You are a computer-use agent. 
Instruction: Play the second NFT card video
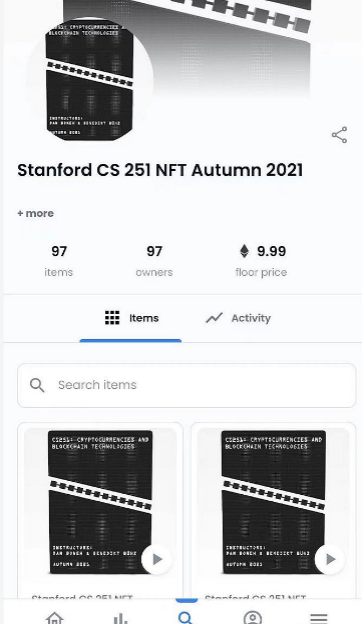click(330, 559)
